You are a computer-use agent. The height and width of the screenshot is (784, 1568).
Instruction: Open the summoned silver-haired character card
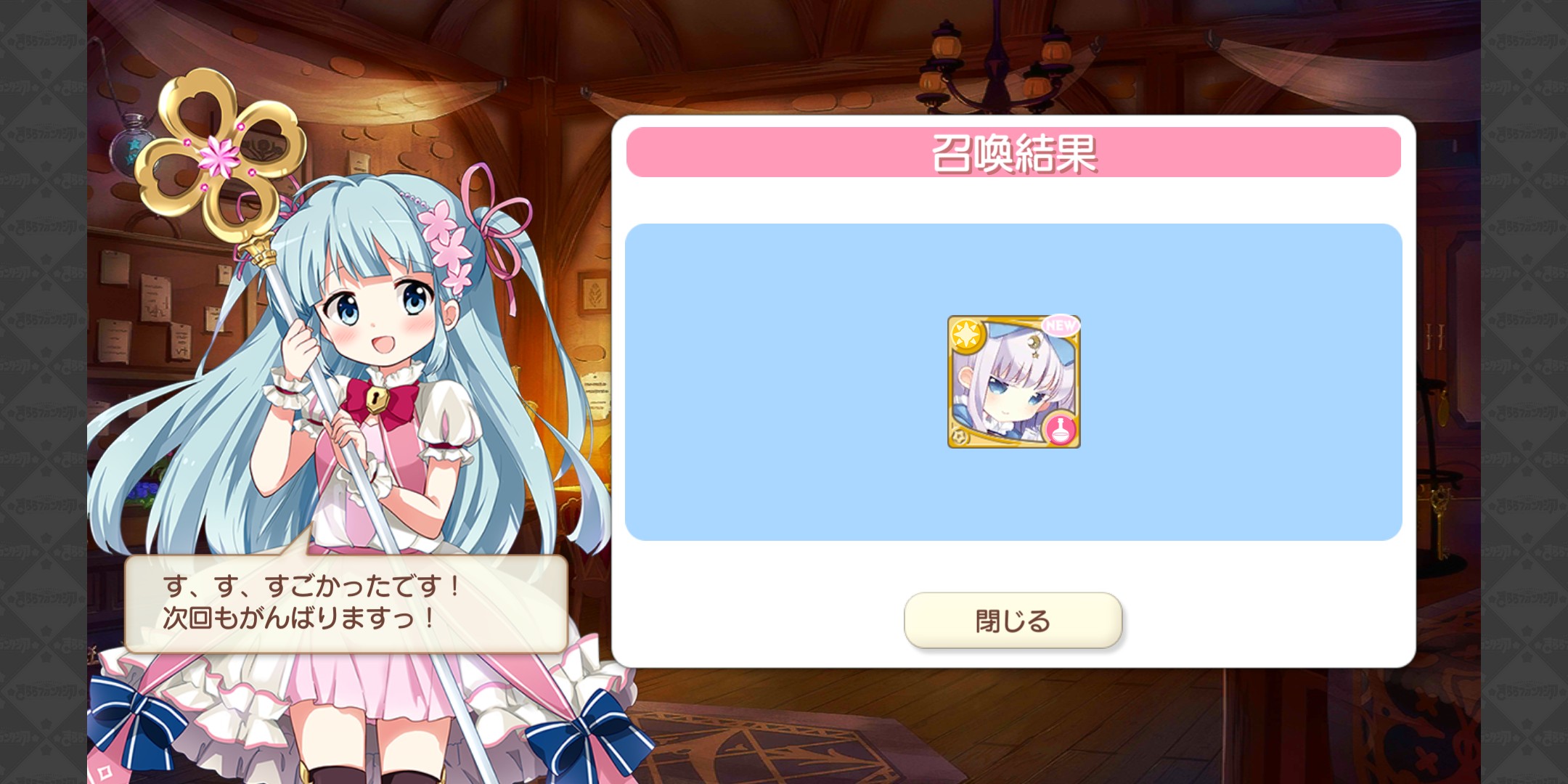click(1013, 382)
